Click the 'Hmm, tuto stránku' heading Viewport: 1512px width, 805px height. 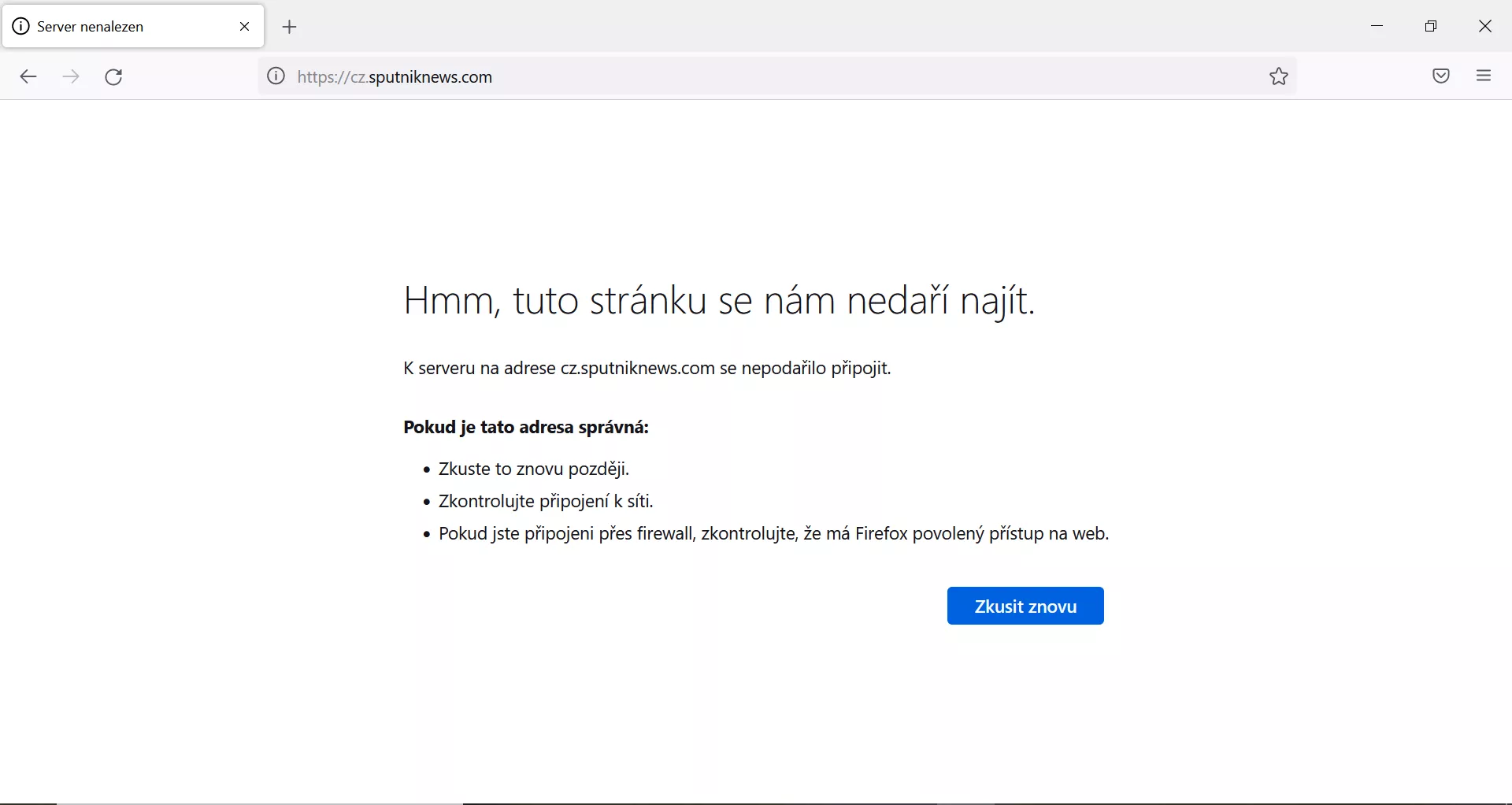(719, 301)
